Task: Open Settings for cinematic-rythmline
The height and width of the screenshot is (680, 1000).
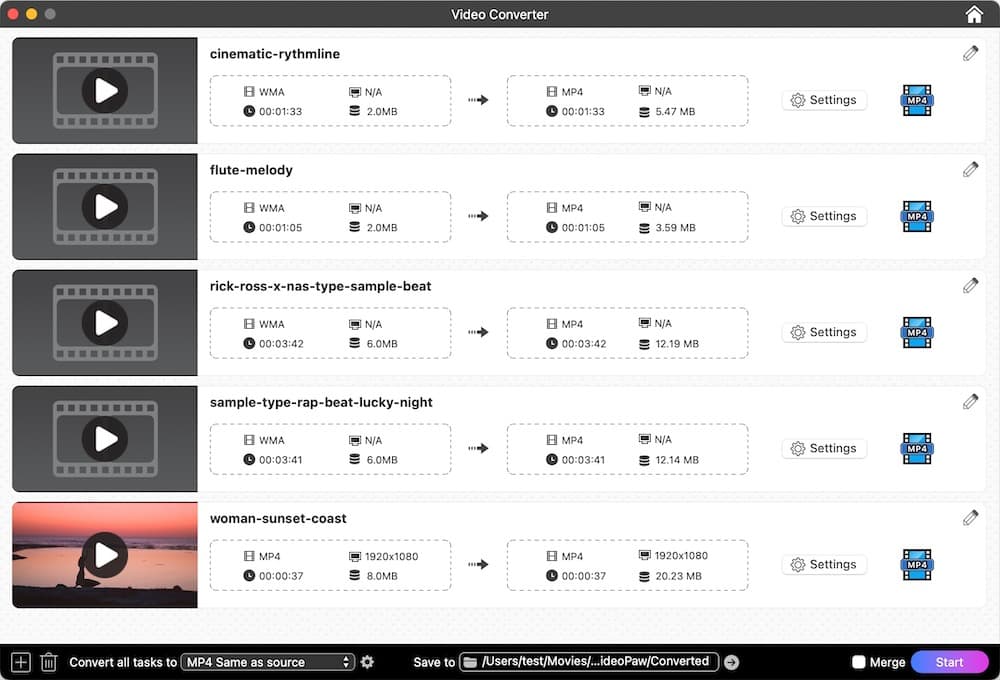Action: coord(824,100)
